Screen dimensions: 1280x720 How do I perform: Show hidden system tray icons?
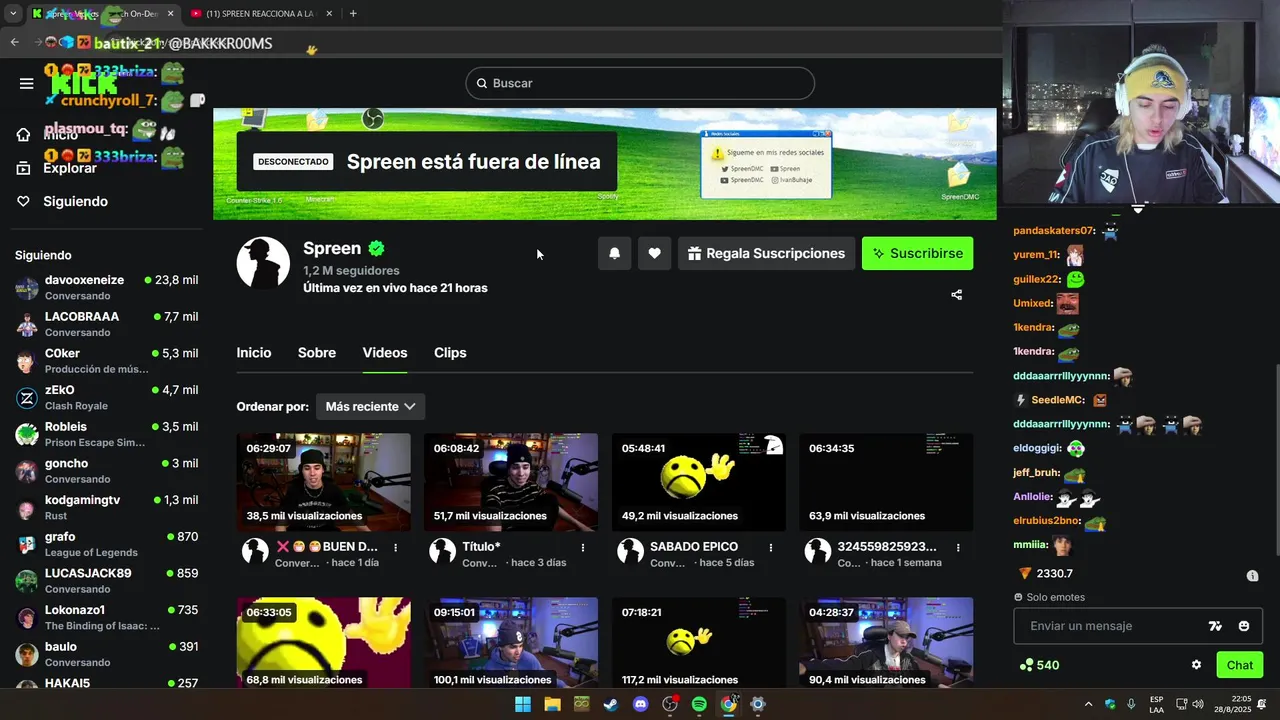(1088, 704)
